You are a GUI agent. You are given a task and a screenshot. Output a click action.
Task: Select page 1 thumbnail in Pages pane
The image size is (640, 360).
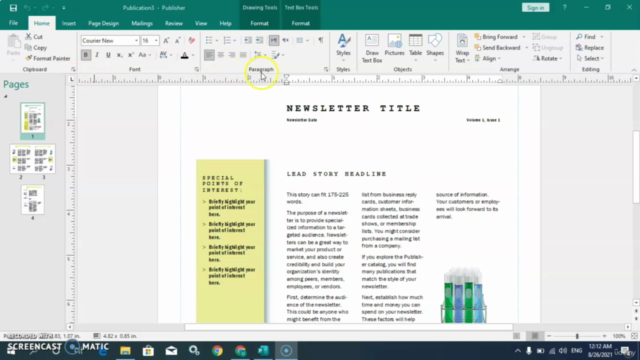coord(33,118)
